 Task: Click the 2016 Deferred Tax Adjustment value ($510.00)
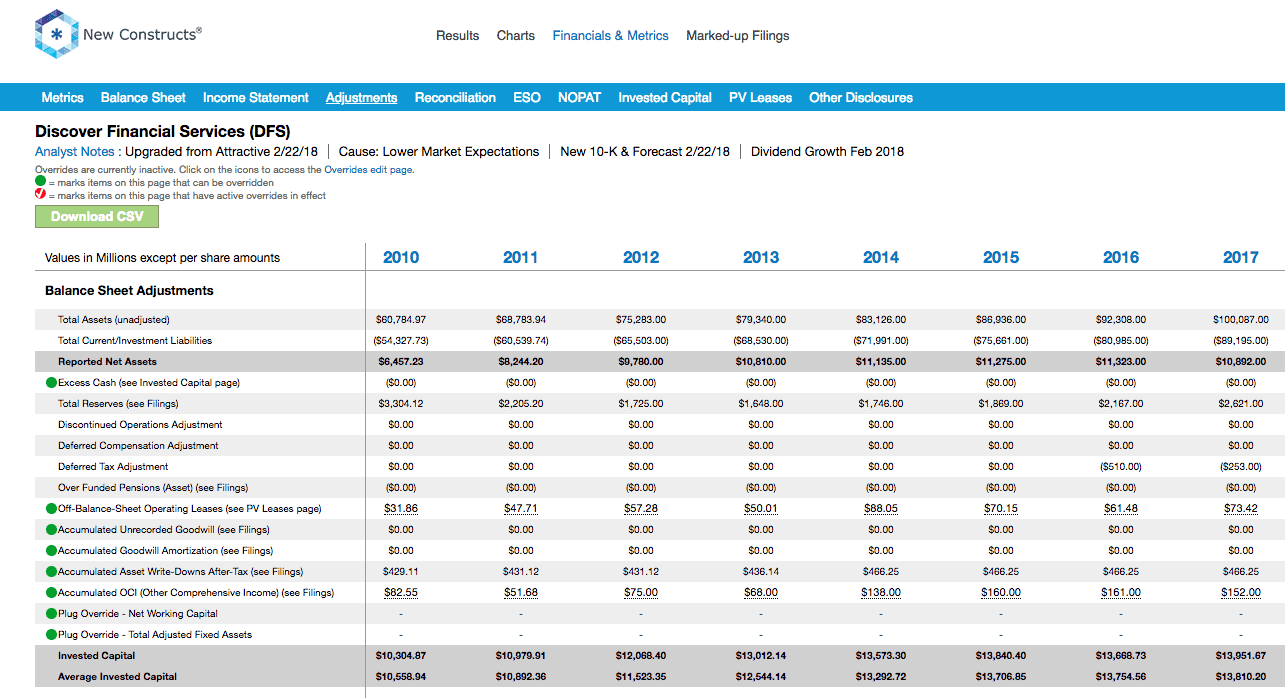coord(1121,467)
